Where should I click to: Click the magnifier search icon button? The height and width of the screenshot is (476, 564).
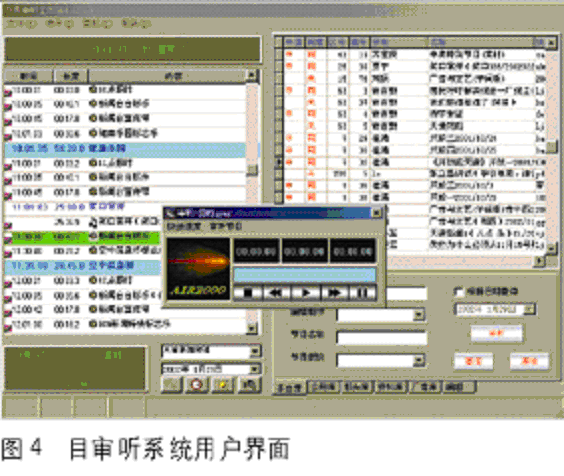[249, 385]
